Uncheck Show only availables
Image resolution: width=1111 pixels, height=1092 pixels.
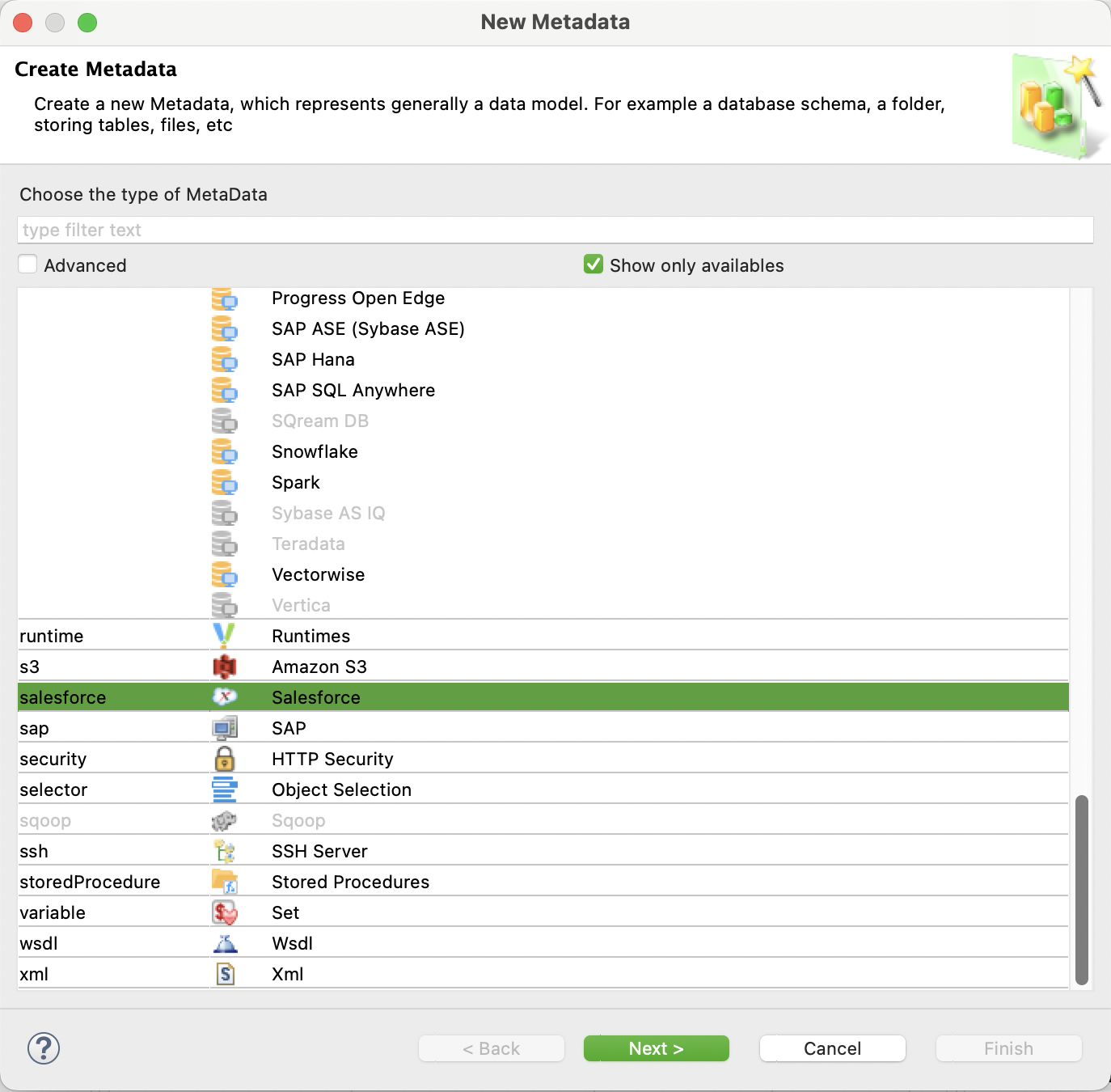click(x=593, y=264)
